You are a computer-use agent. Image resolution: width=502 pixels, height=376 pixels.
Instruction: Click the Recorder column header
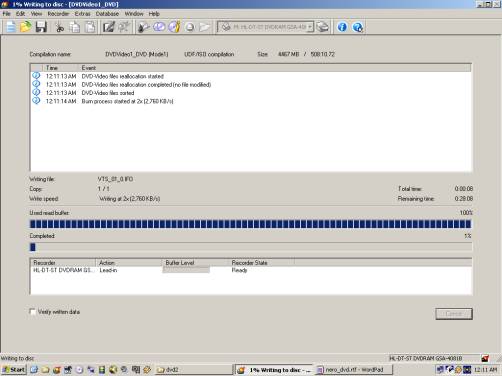(x=63, y=263)
